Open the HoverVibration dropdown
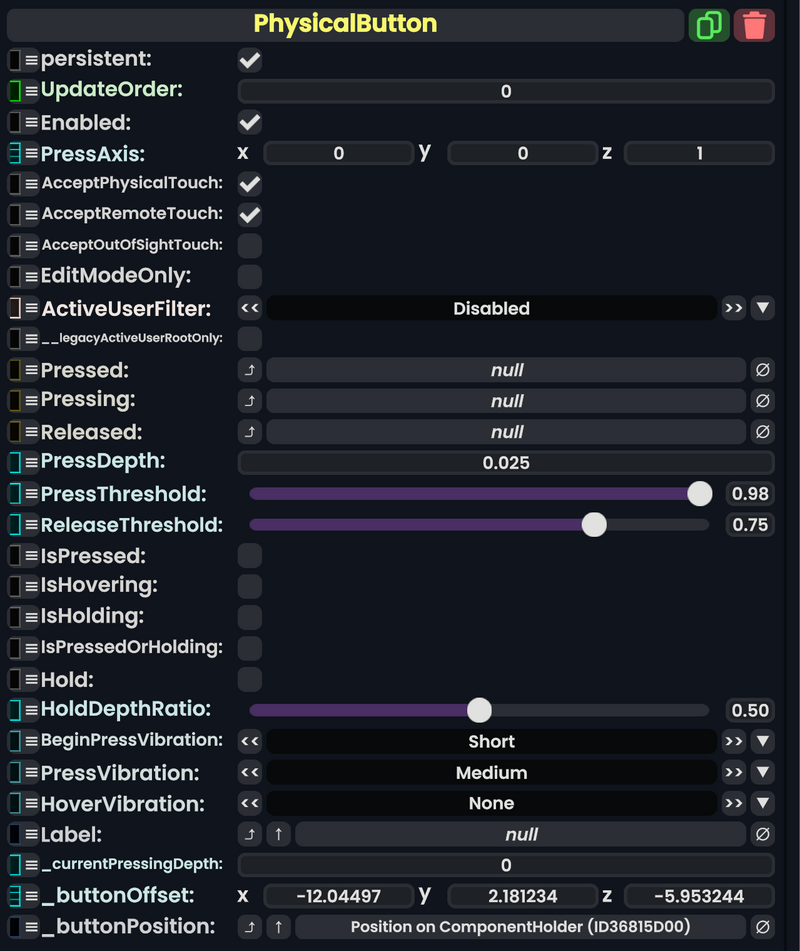The image size is (800, 951). click(764, 803)
